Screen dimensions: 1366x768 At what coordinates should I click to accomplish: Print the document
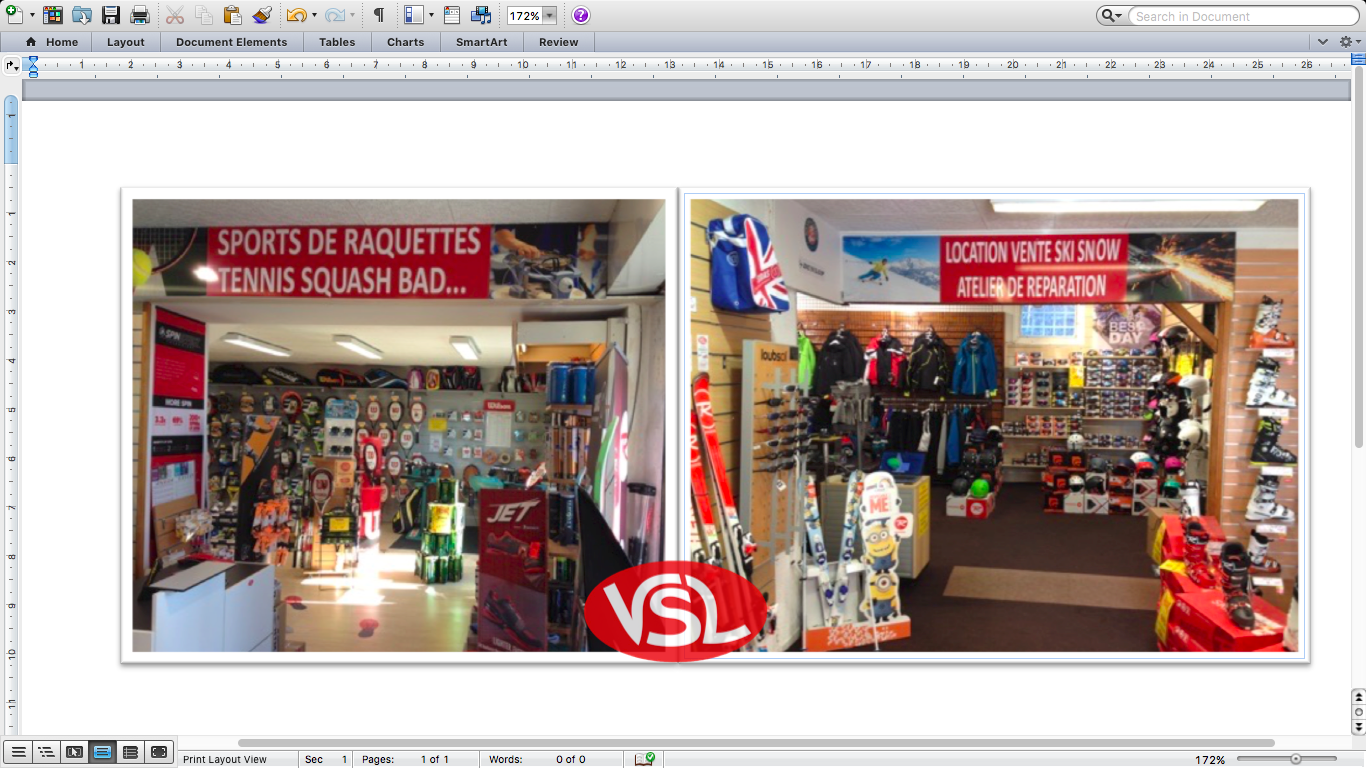(141, 15)
